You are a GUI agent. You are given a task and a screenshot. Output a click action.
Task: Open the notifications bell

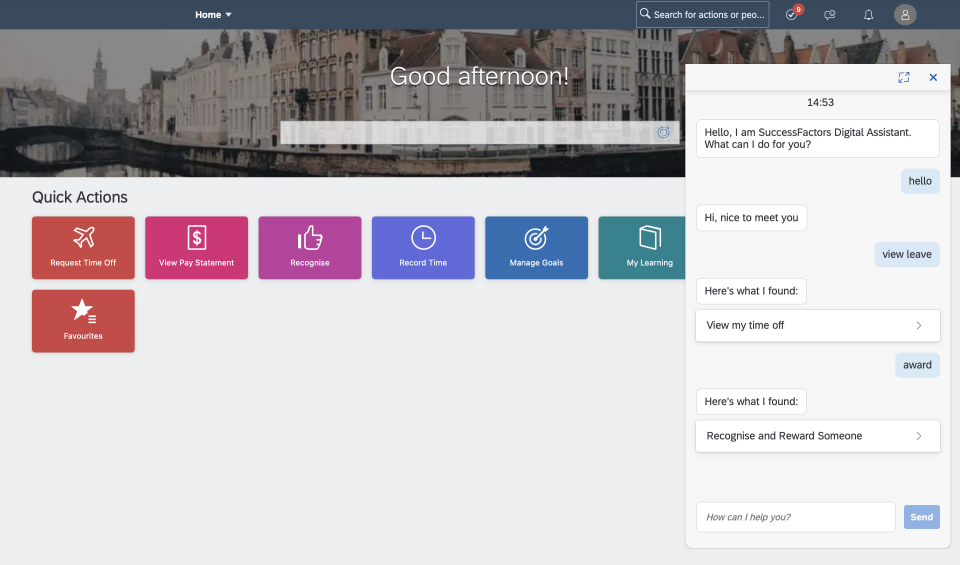click(868, 15)
